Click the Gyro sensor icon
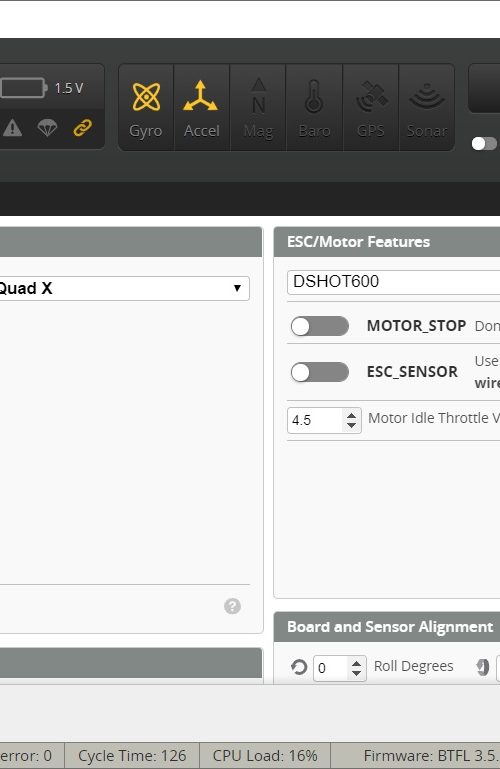The width and height of the screenshot is (500, 769). click(x=146, y=107)
